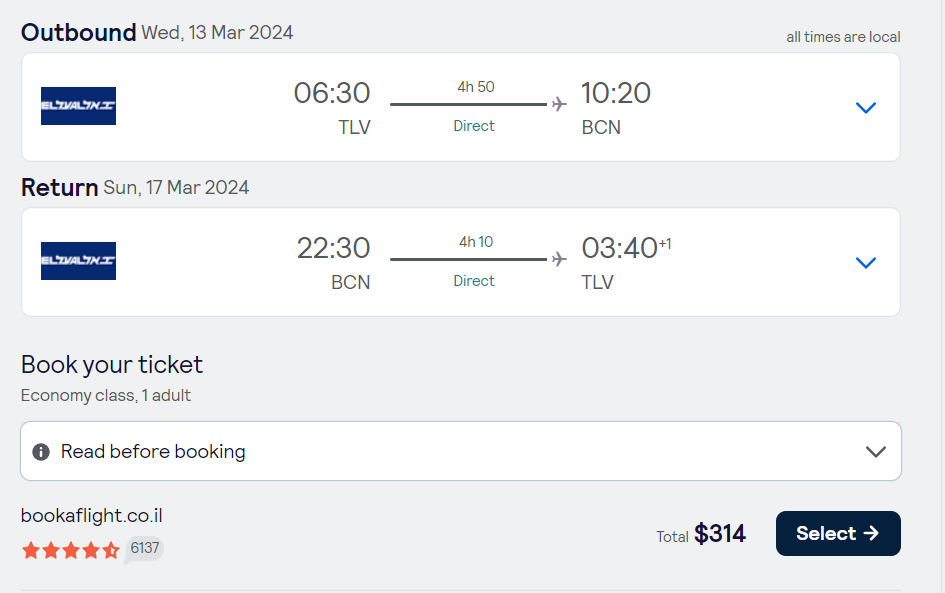Click the outbound BCN airport code
This screenshot has width=945, height=593.
601,128
